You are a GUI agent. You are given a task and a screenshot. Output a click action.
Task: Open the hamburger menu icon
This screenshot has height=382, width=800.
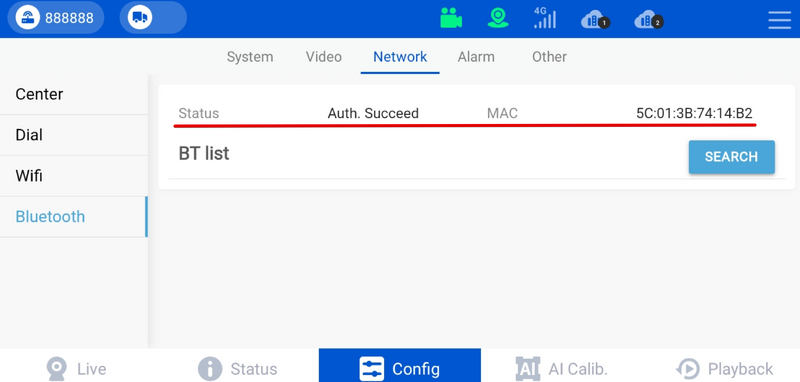click(x=779, y=19)
